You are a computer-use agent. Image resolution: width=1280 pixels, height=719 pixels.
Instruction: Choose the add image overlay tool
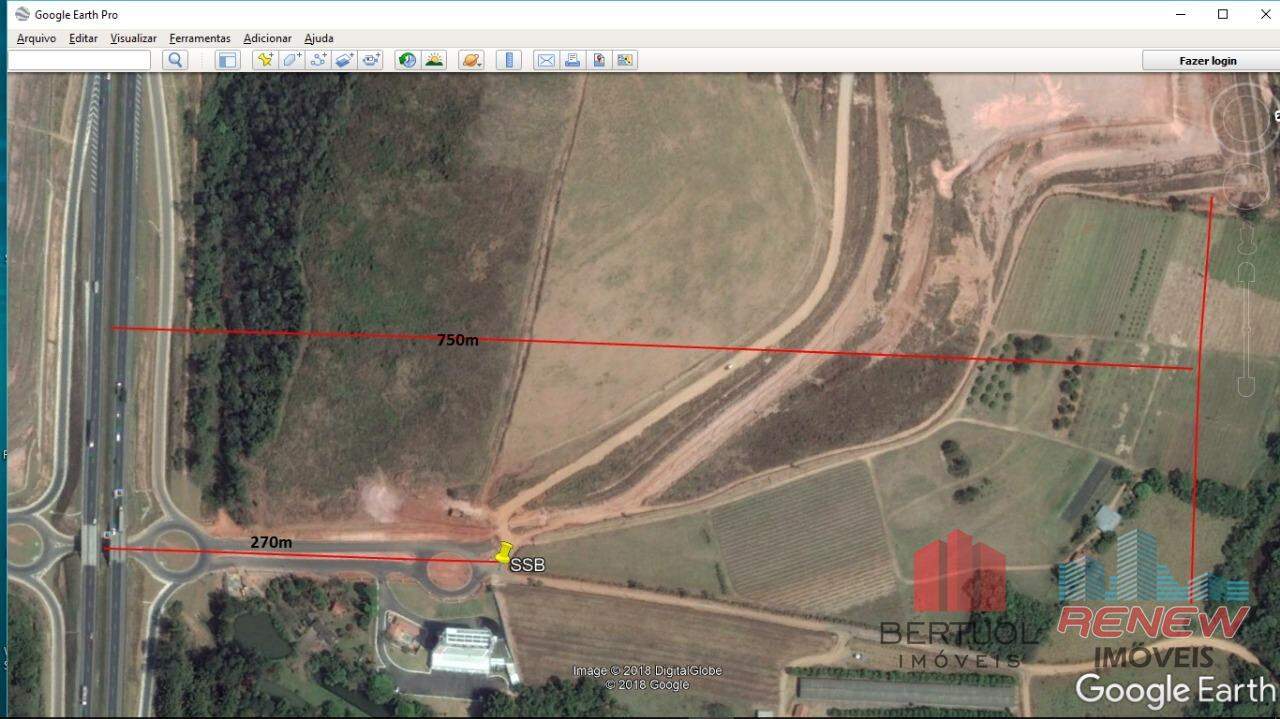[344, 60]
